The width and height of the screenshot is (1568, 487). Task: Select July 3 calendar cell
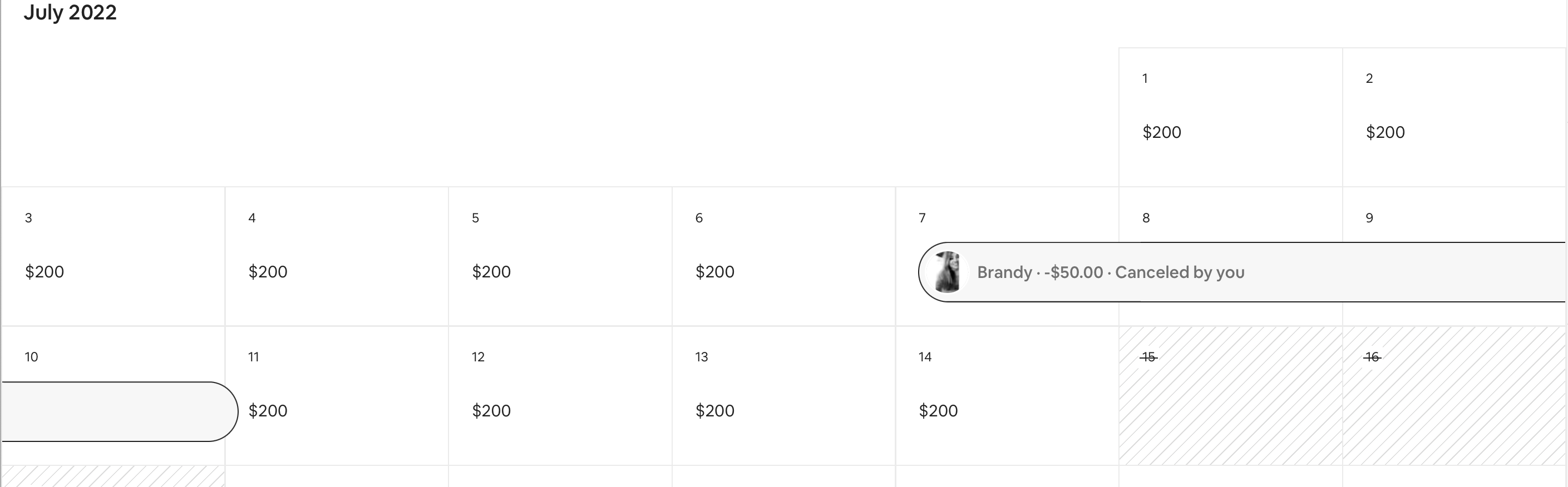click(113, 256)
